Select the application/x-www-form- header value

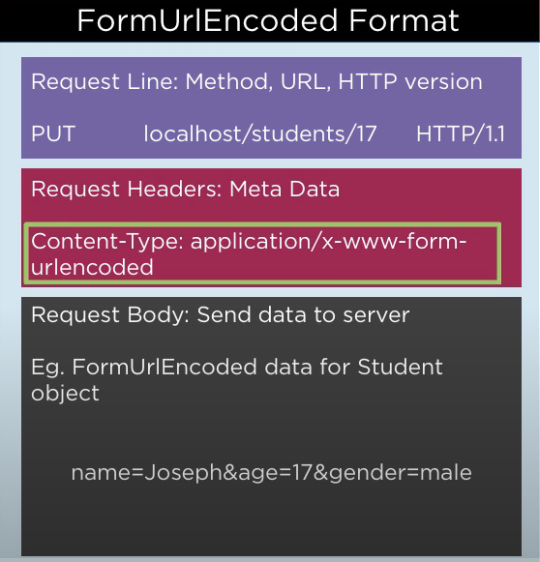click(x=329, y=242)
